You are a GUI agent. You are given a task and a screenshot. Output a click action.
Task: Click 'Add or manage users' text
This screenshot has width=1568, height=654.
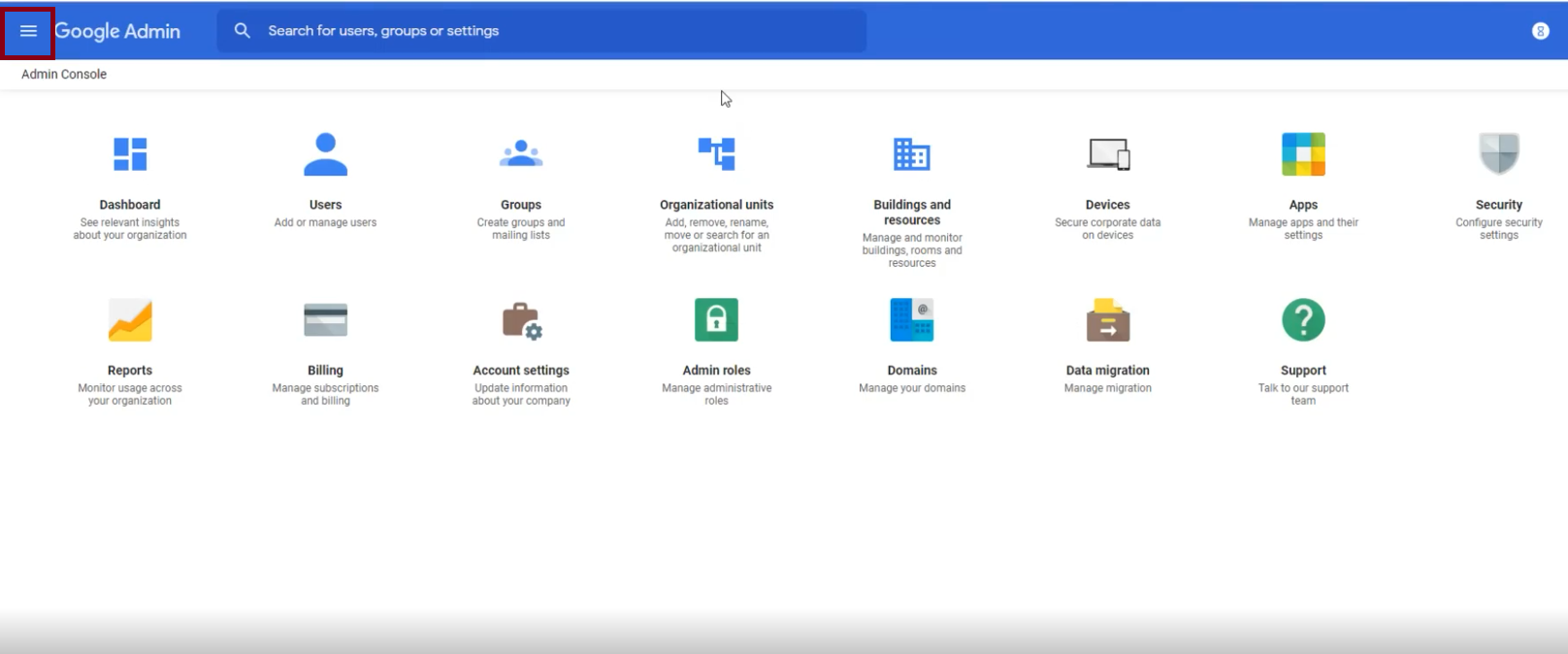click(x=326, y=222)
